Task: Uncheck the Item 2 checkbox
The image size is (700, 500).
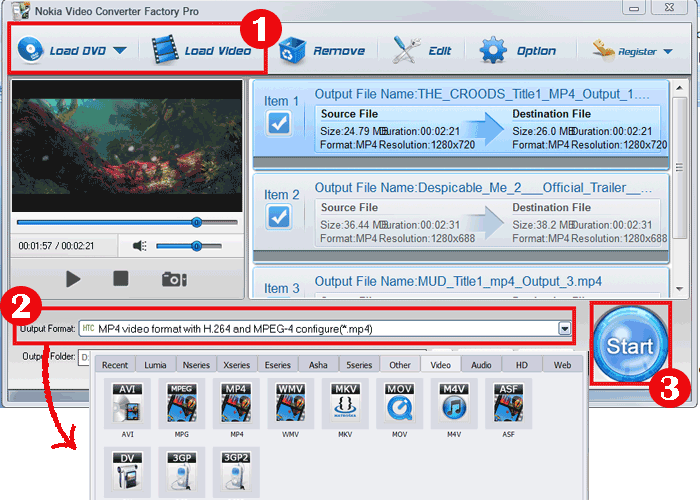Action: [279, 217]
